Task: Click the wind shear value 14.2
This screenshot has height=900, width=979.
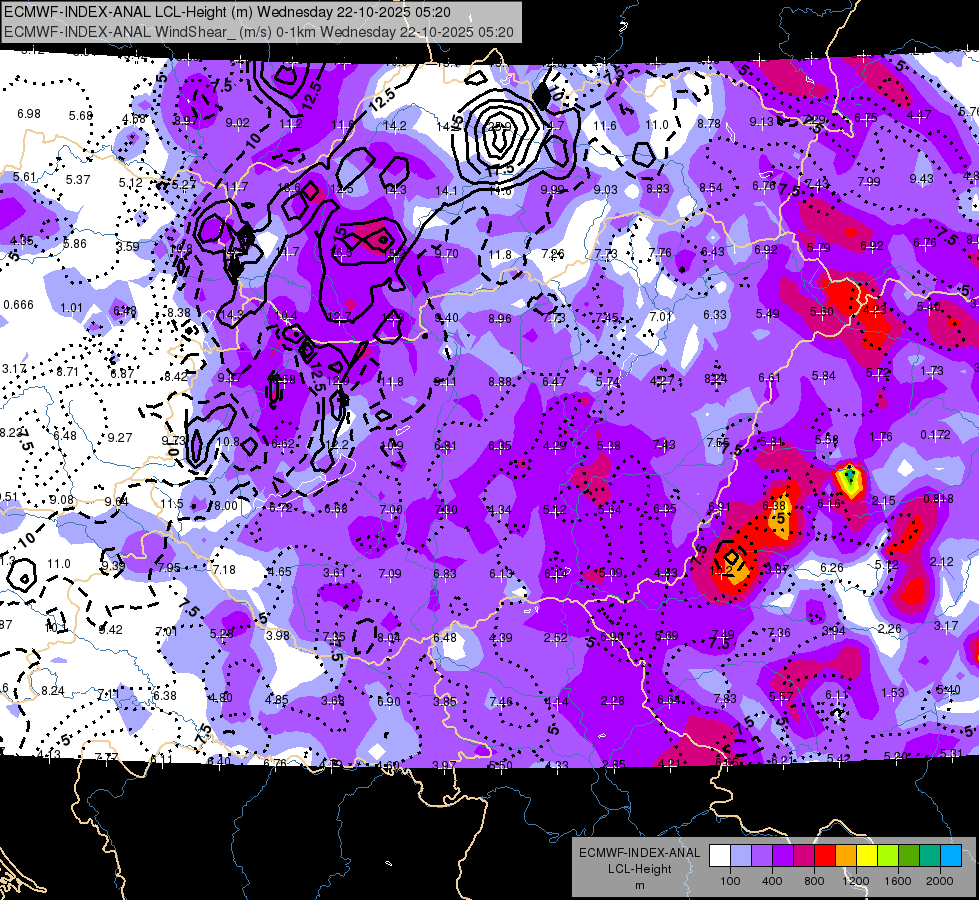Action: (395, 126)
